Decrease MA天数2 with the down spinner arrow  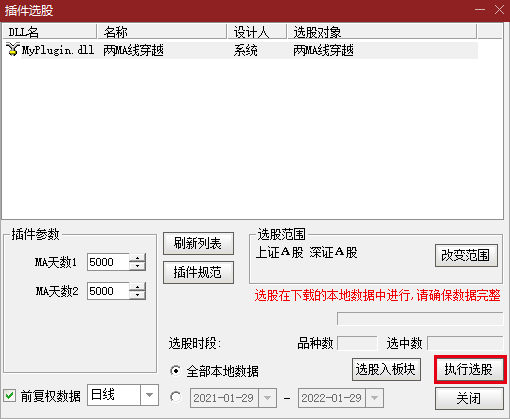point(138,295)
